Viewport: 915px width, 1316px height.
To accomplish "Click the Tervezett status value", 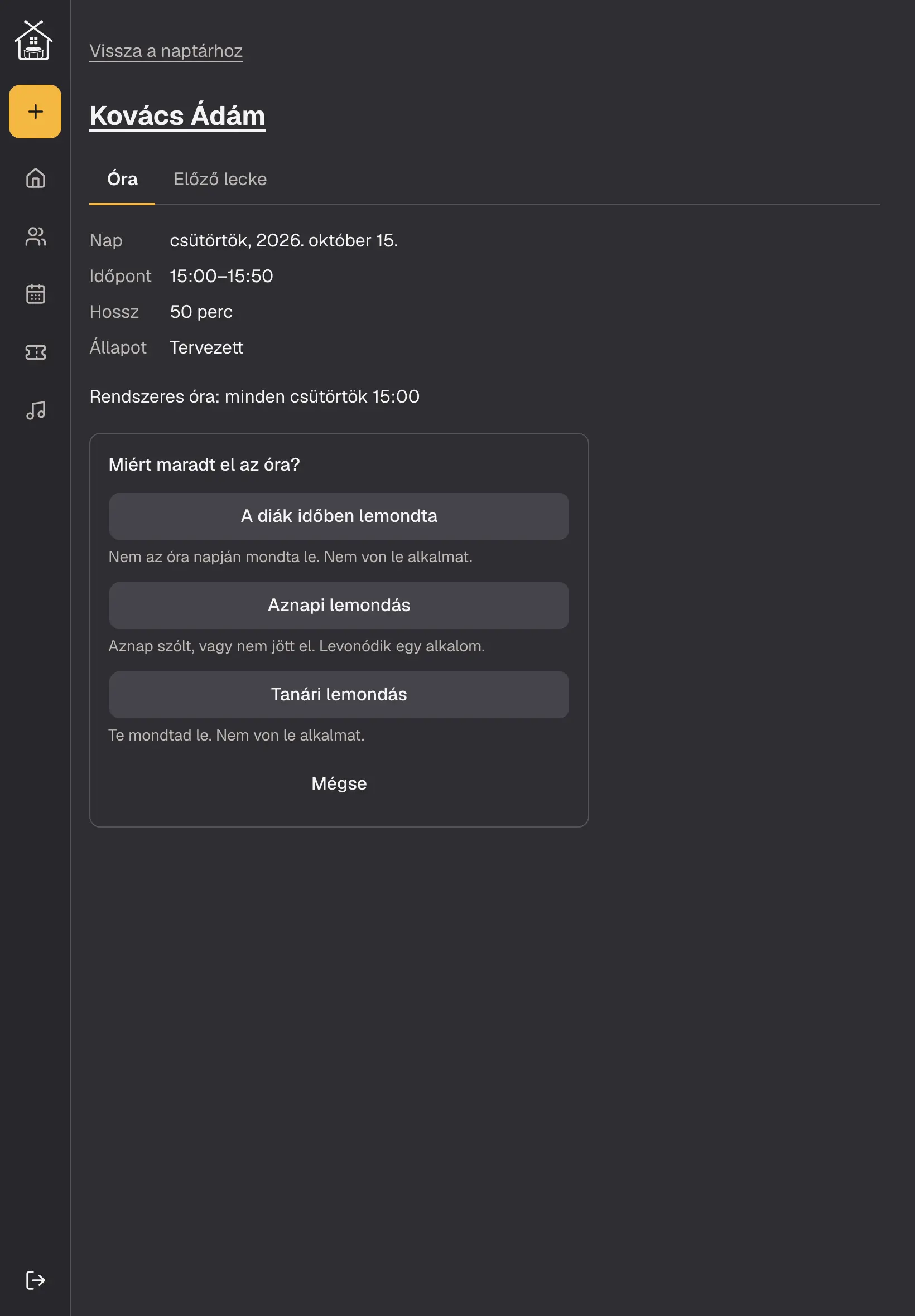I will coord(206,348).
